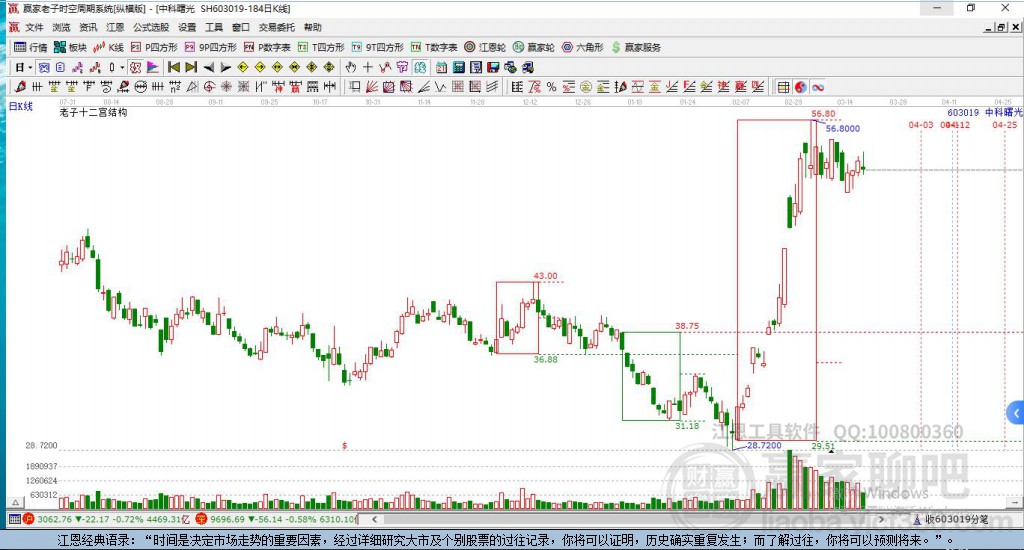The width and height of the screenshot is (1024, 550).
Task: Open the 文件 menu
Action: tap(33, 27)
